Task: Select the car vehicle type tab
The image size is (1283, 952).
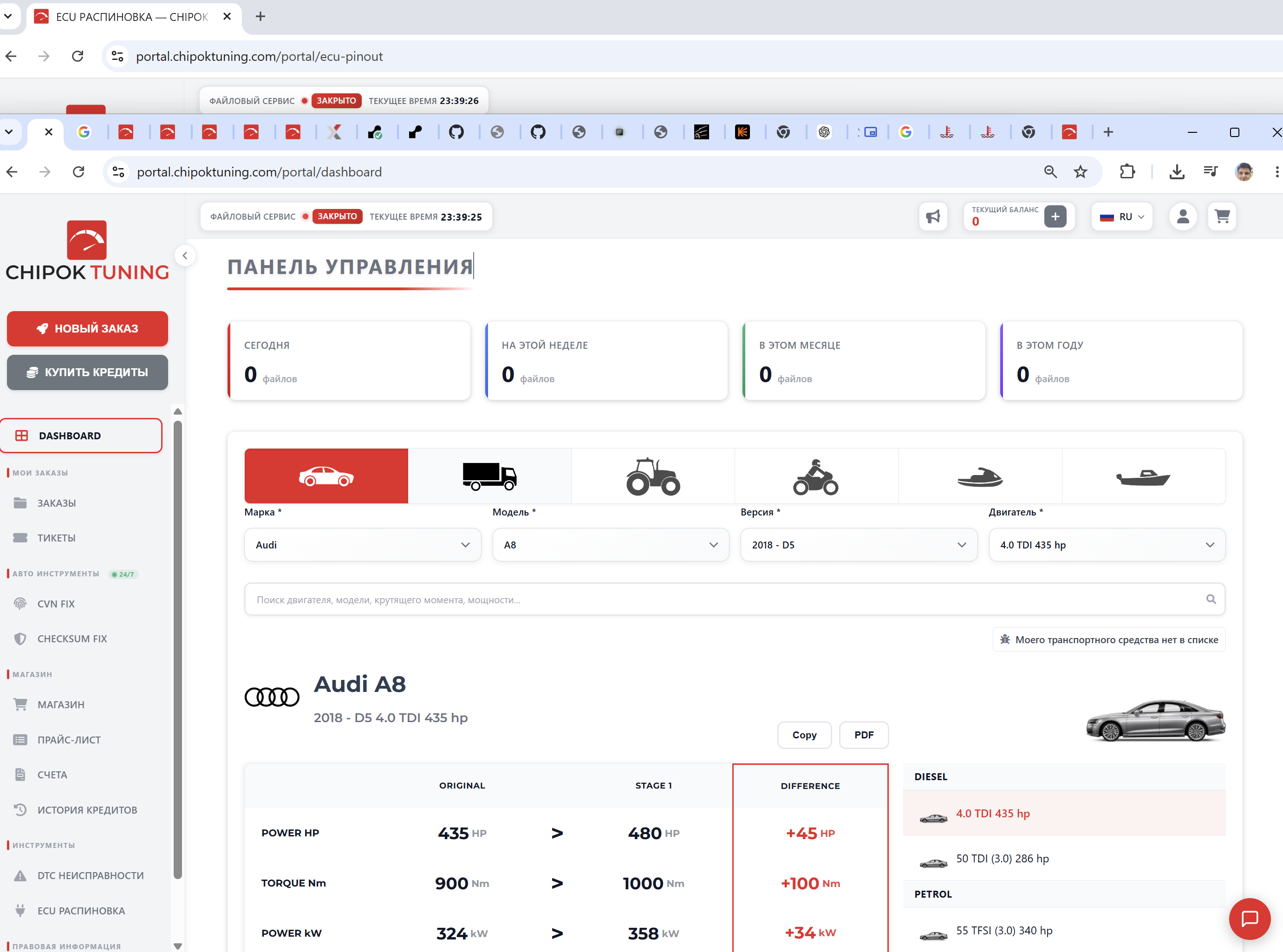Action: pyautogui.click(x=326, y=476)
